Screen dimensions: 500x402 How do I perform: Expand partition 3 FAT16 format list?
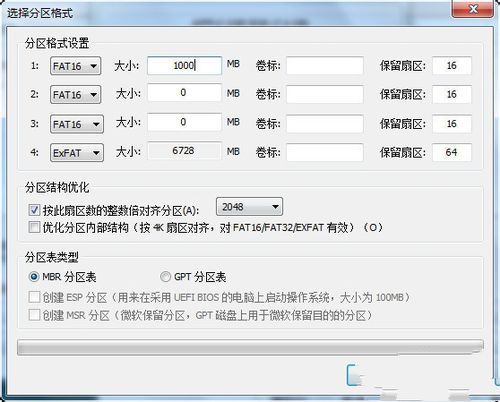click(77, 124)
